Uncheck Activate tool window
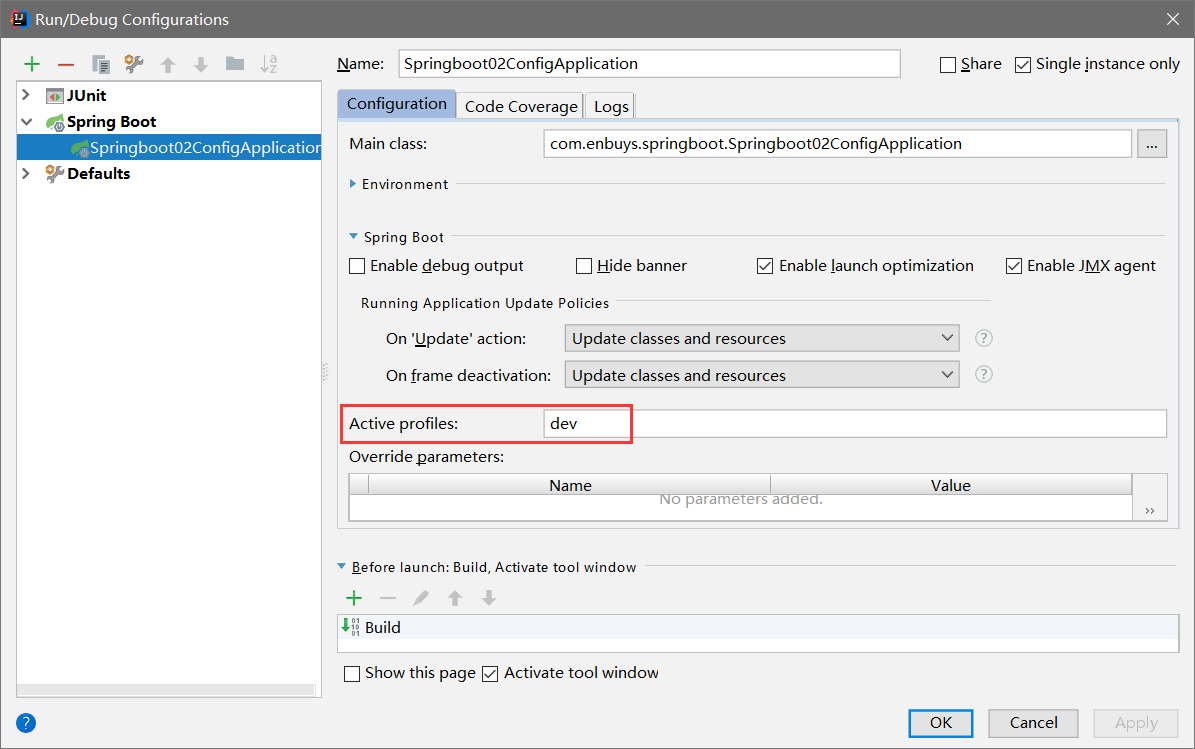1195x749 pixels. [x=490, y=674]
